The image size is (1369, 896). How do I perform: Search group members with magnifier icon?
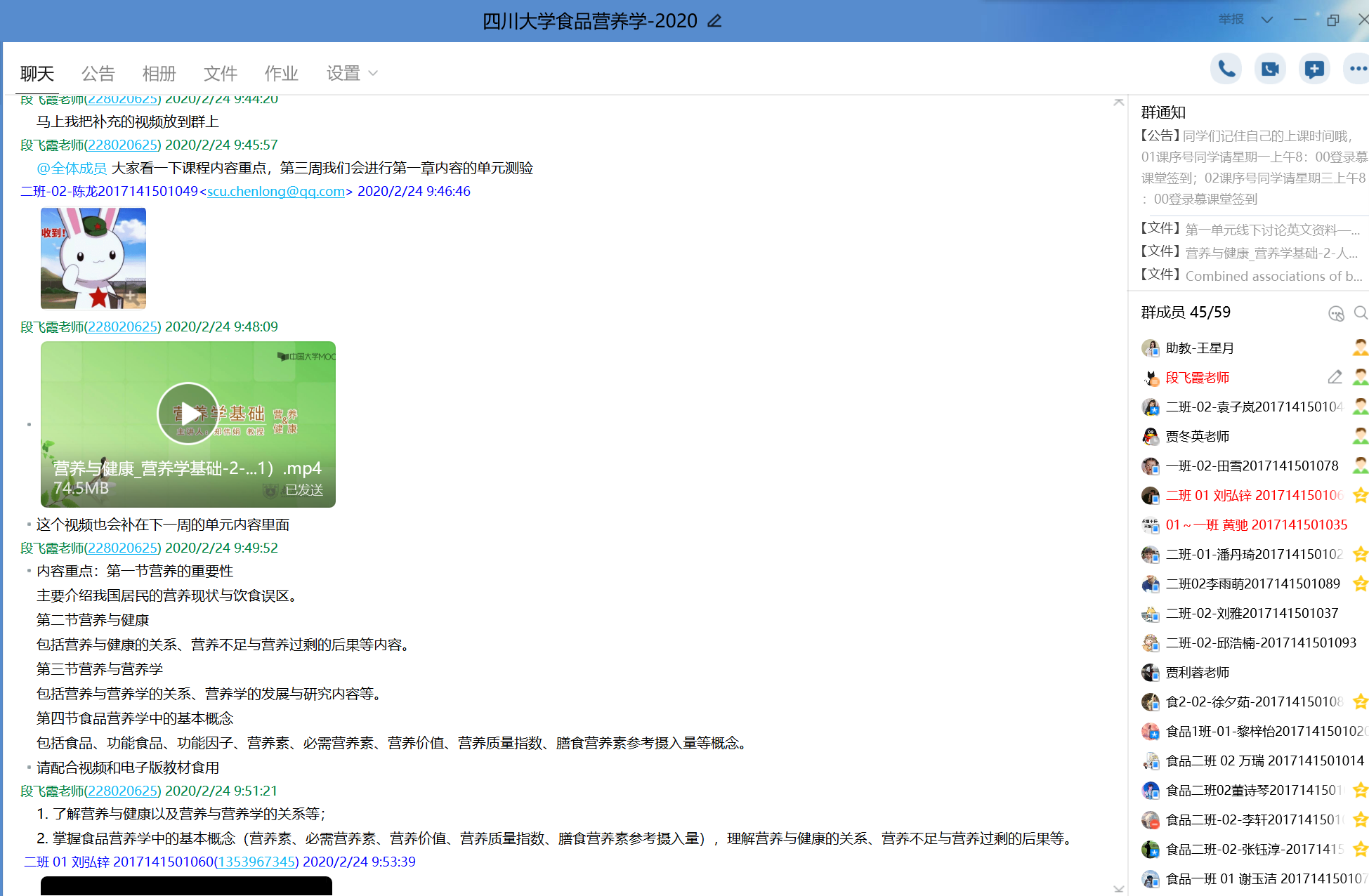[x=1360, y=313]
